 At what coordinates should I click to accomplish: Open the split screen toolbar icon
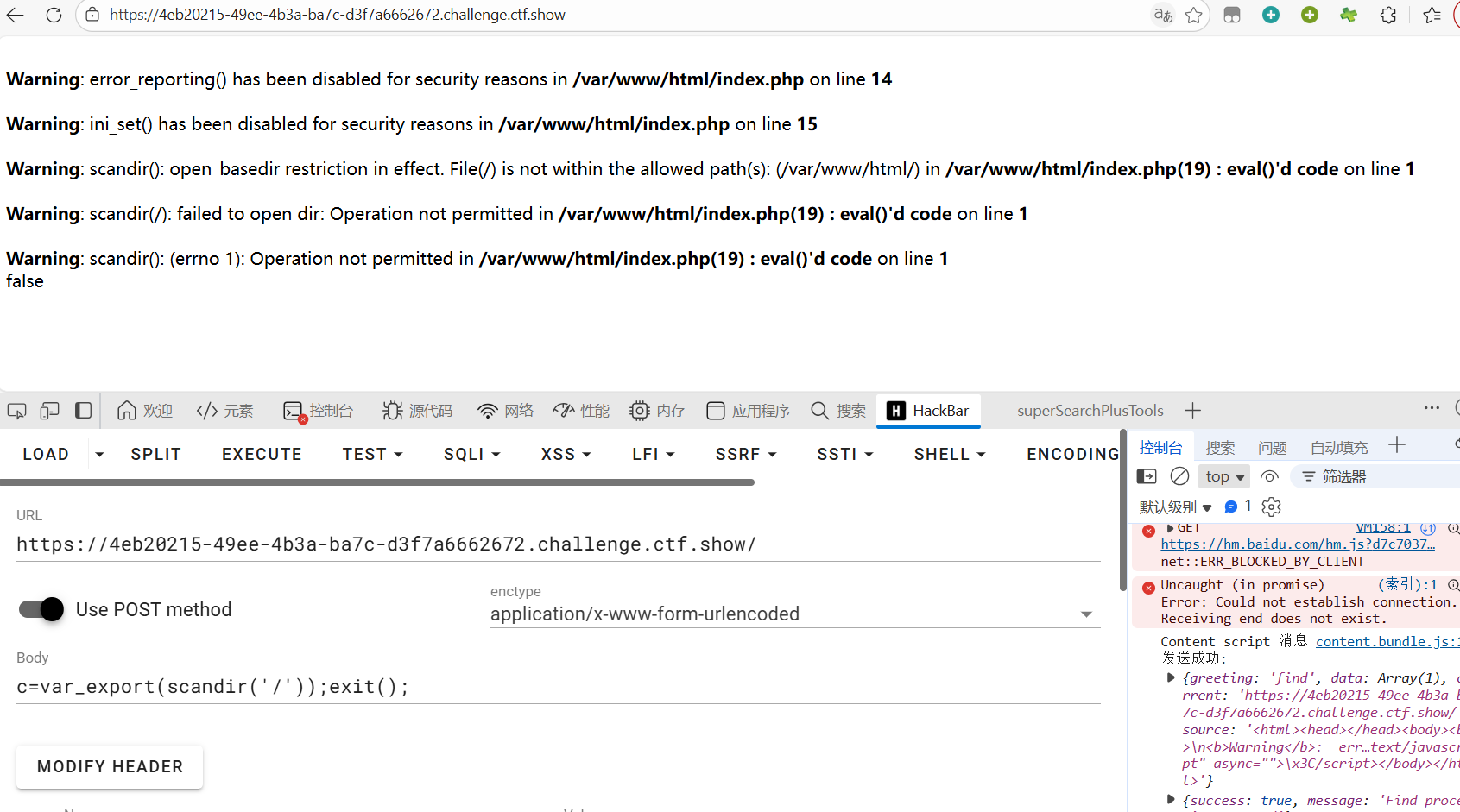pyautogui.click(x=1232, y=15)
